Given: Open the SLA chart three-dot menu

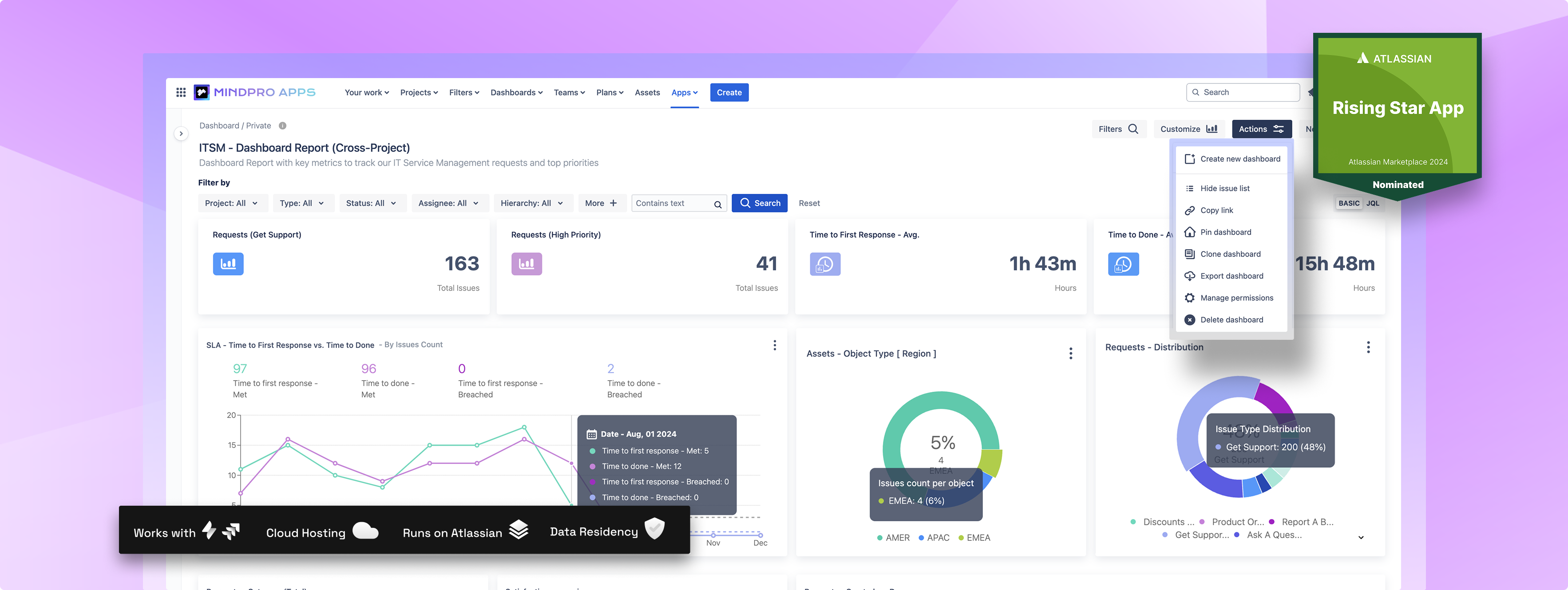Looking at the screenshot, I should point(774,346).
